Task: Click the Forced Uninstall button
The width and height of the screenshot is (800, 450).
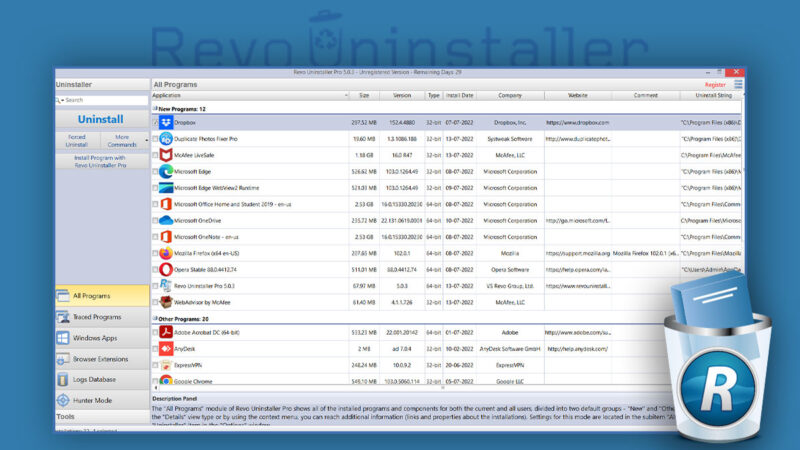Action: tap(77, 141)
